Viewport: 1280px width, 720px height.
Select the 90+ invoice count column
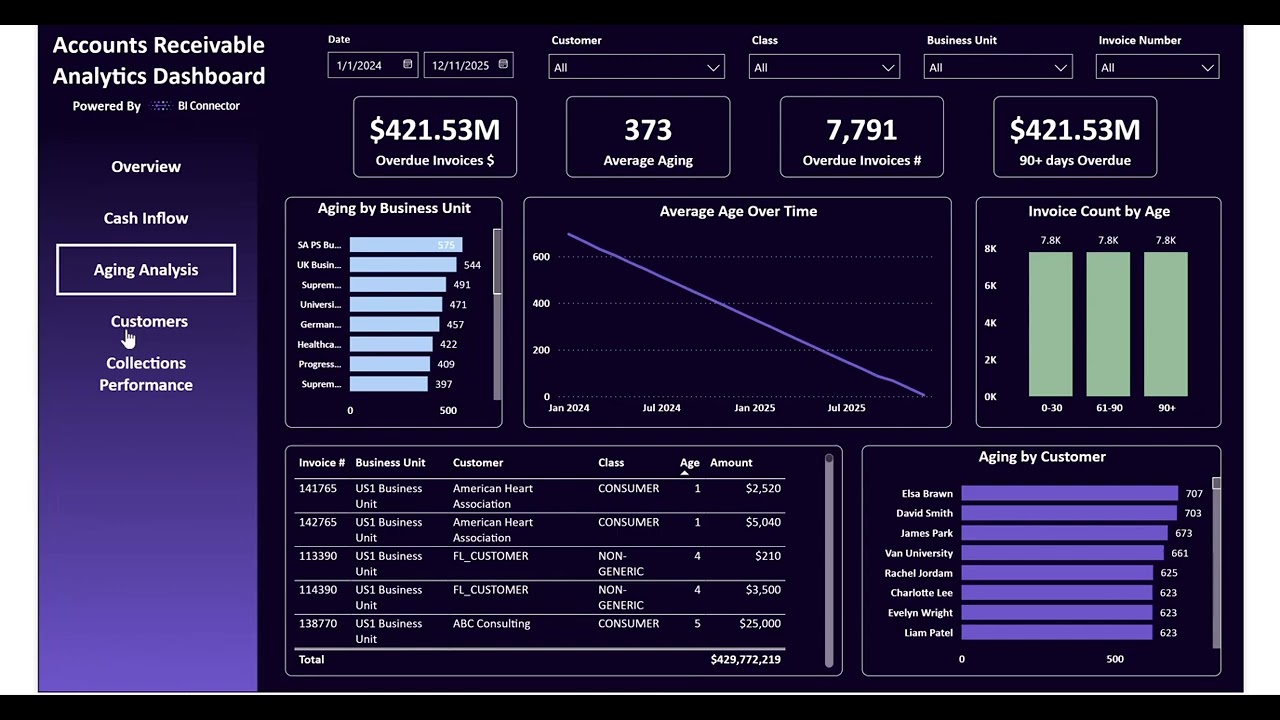1166,324
